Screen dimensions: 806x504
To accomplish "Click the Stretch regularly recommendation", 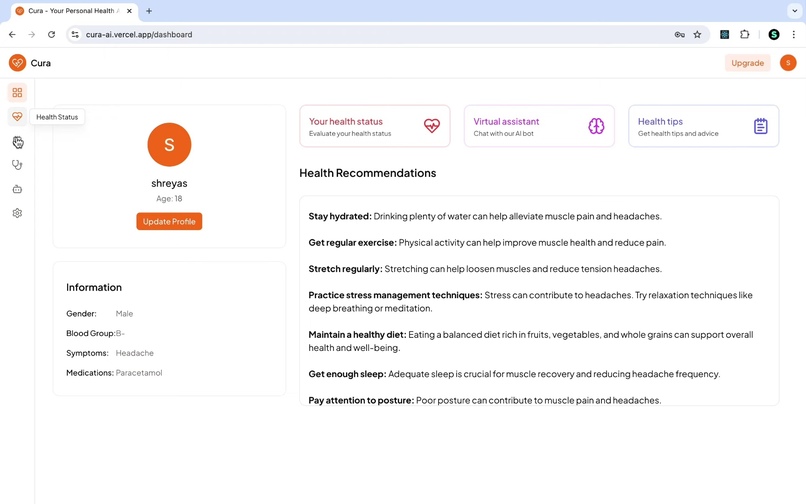I will pos(485,269).
